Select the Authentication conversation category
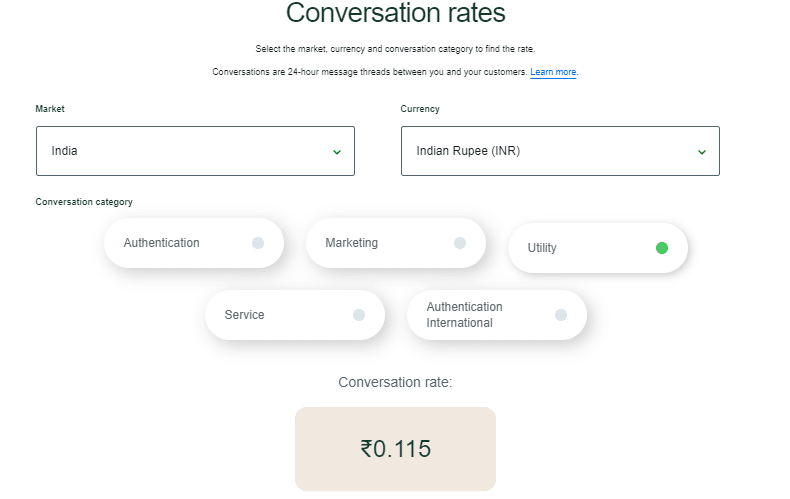This screenshot has height=499, width=790. coord(162,243)
